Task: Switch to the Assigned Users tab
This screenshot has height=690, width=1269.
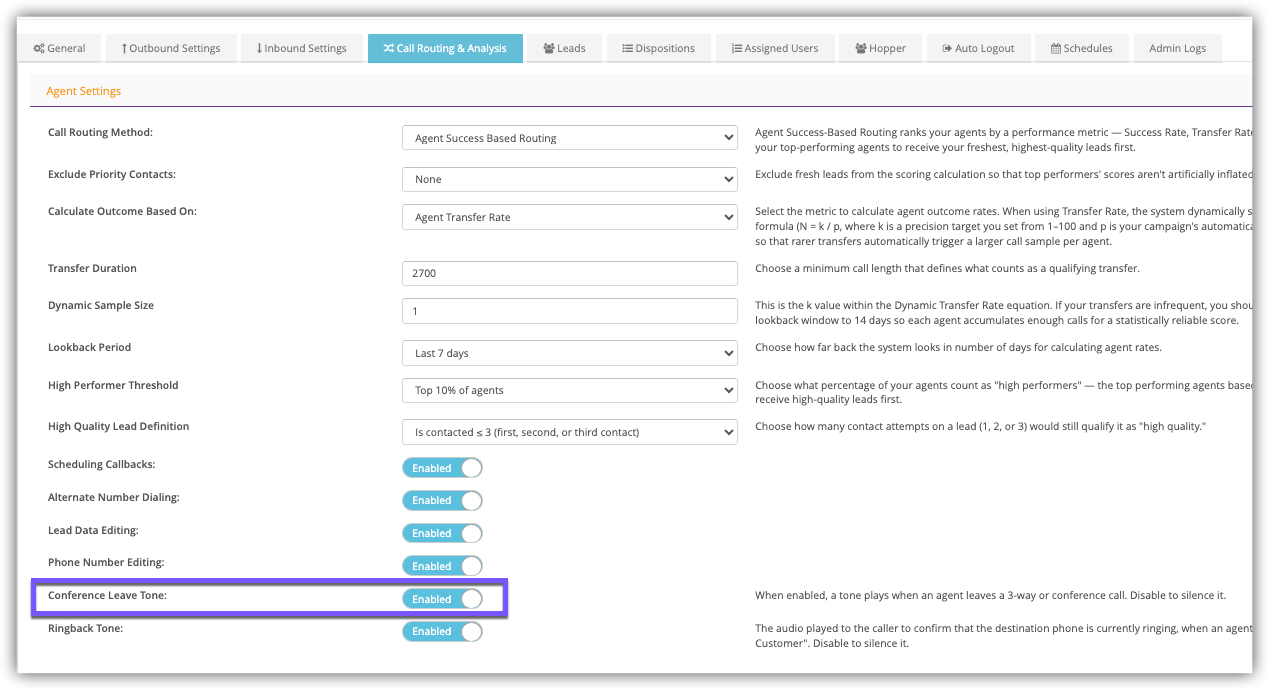Action: [775, 48]
